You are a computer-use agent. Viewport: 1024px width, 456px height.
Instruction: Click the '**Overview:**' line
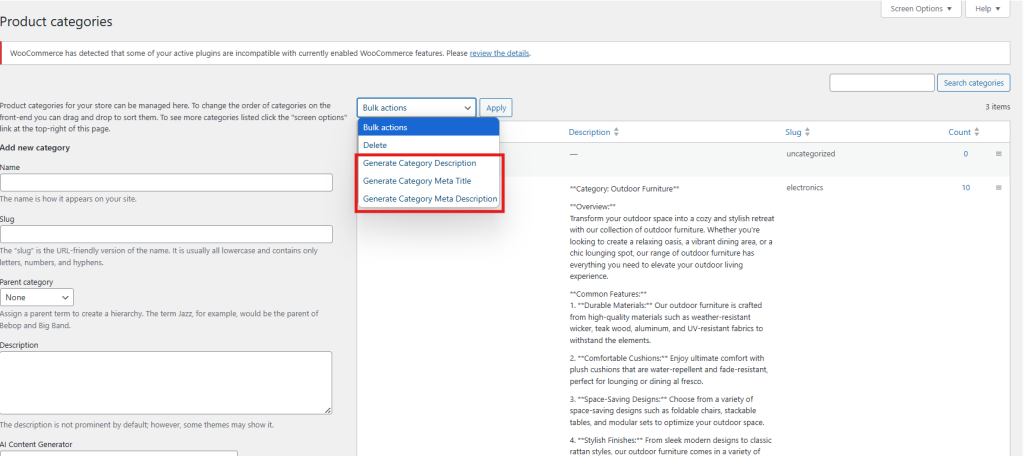click(x=592, y=205)
